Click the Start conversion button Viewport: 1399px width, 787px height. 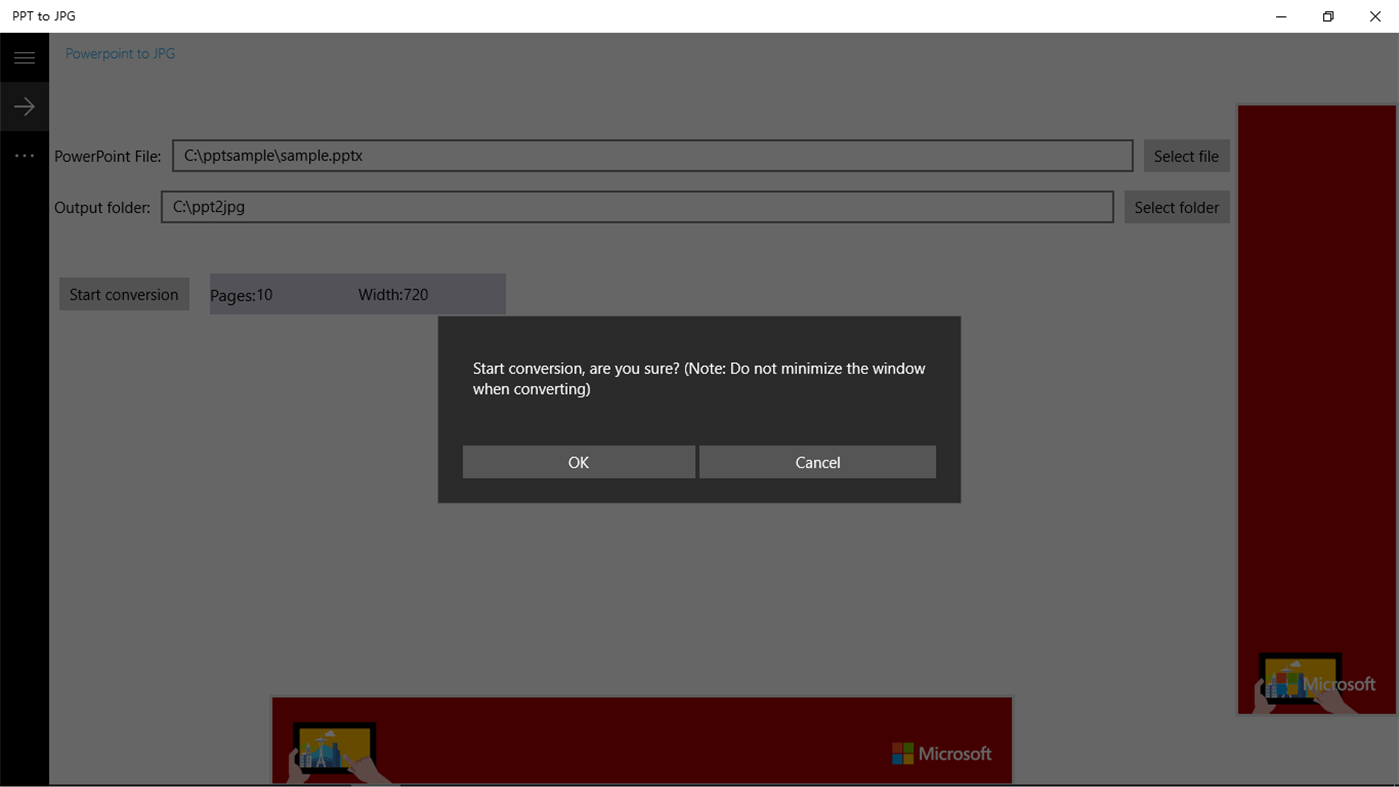tap(124, 294)
